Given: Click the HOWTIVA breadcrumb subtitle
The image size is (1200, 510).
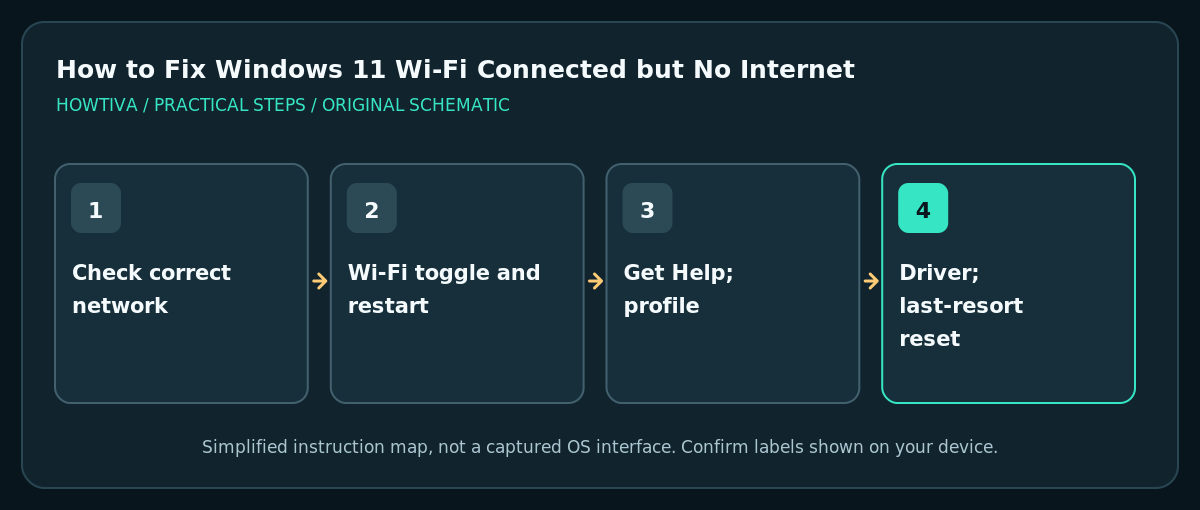Looking at the screenshot, I should (x=283, y=105).
